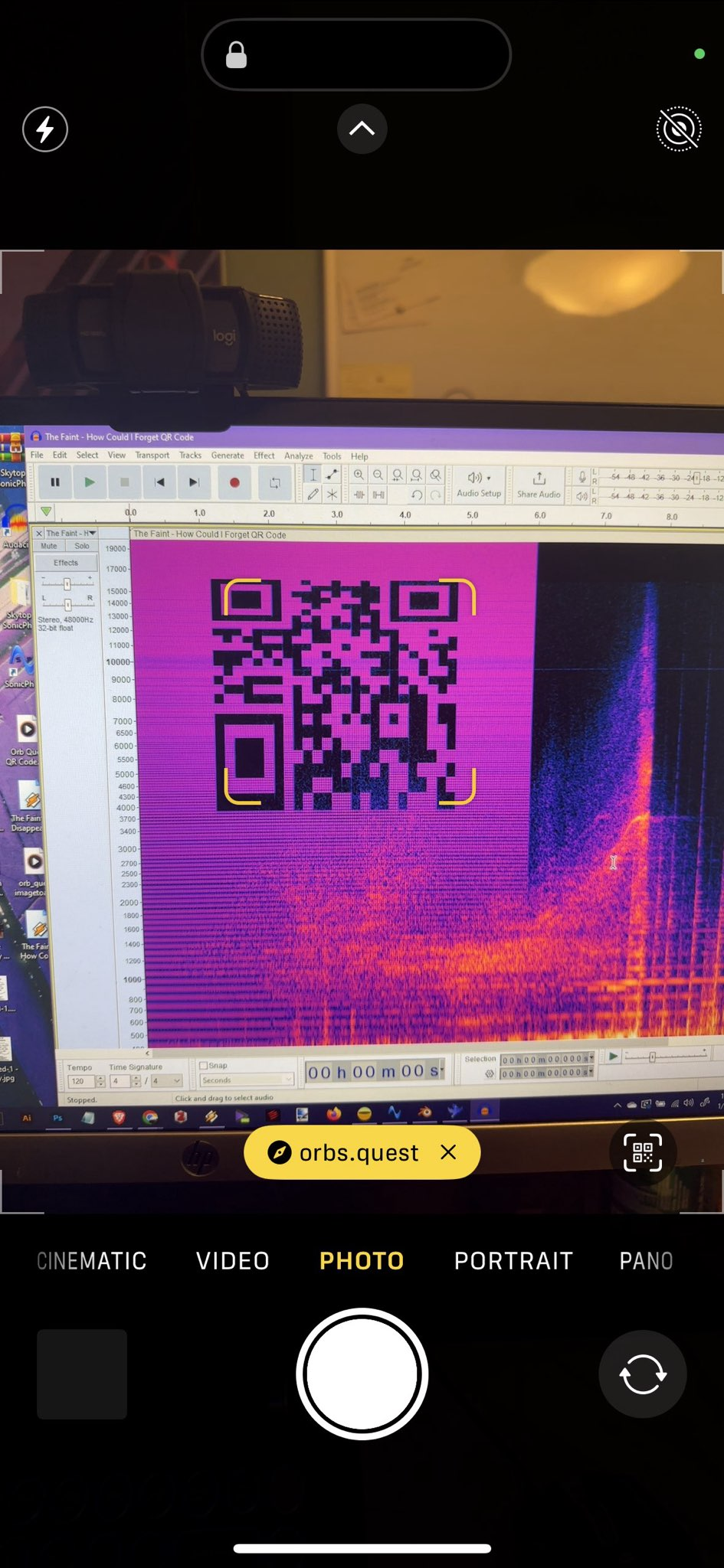Open time signature denominator dropdown

pyautogui.click(x=166, y=1081)
